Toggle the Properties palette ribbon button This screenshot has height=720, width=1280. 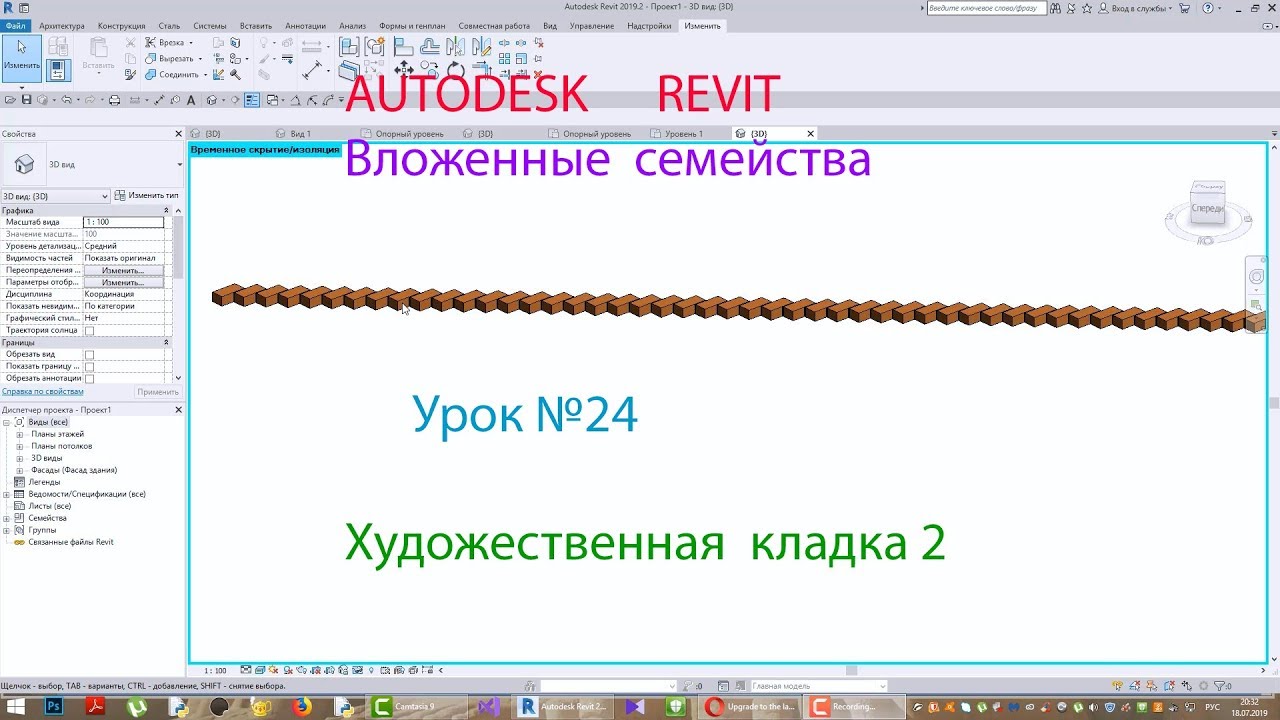point(57,70)
